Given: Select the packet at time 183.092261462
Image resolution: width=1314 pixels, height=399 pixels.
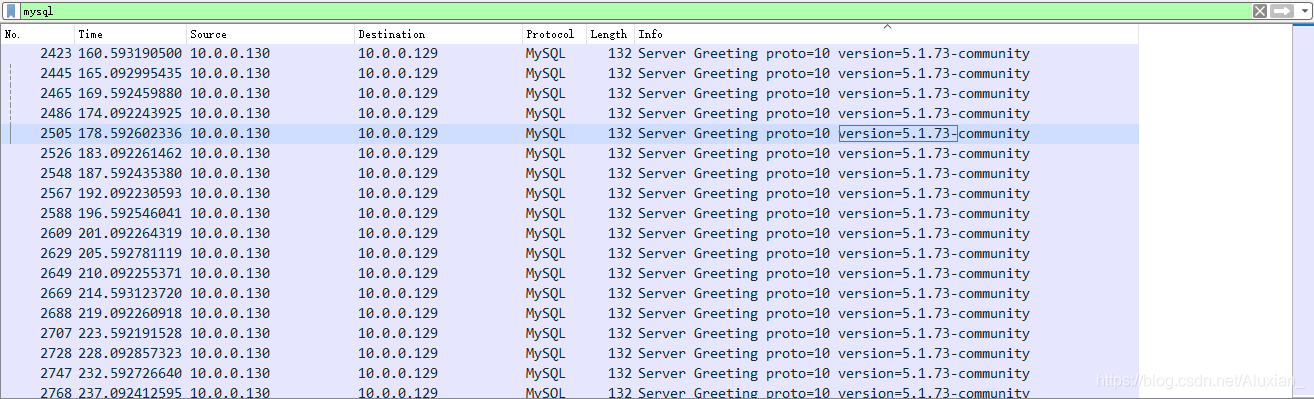Looking at the screenshot, I should 569,154.
